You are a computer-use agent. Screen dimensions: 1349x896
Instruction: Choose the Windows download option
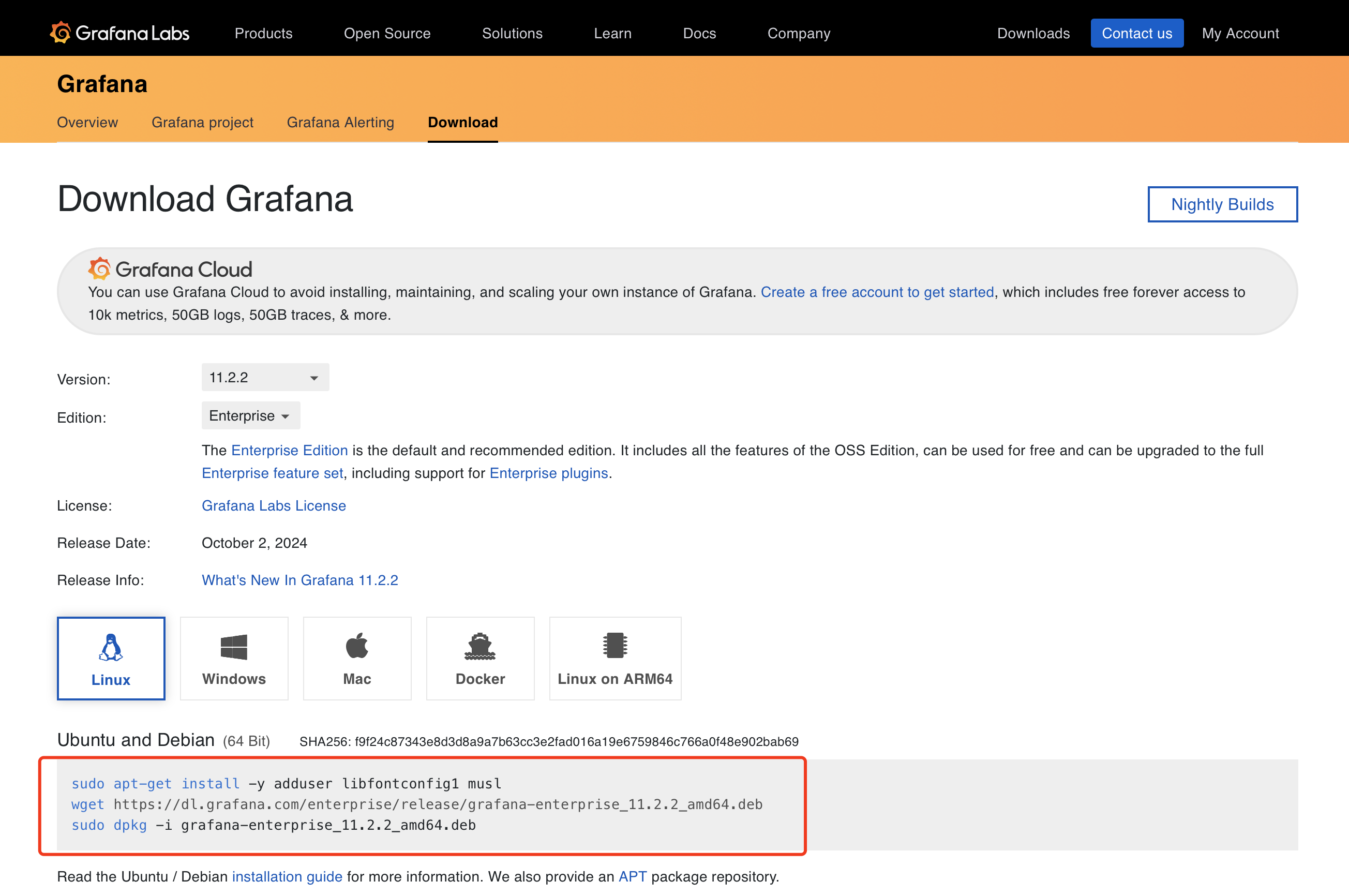(234, 658)
